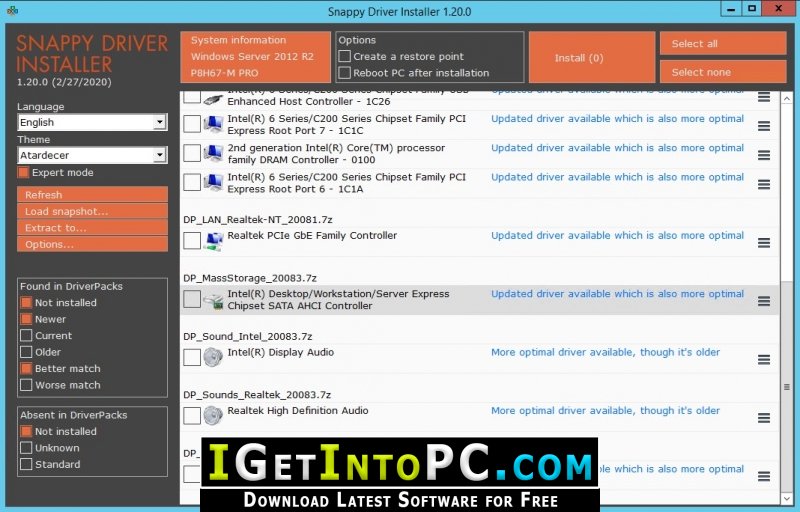
Task: Open menu icon for the last partially hidden row
Action: 764,476
